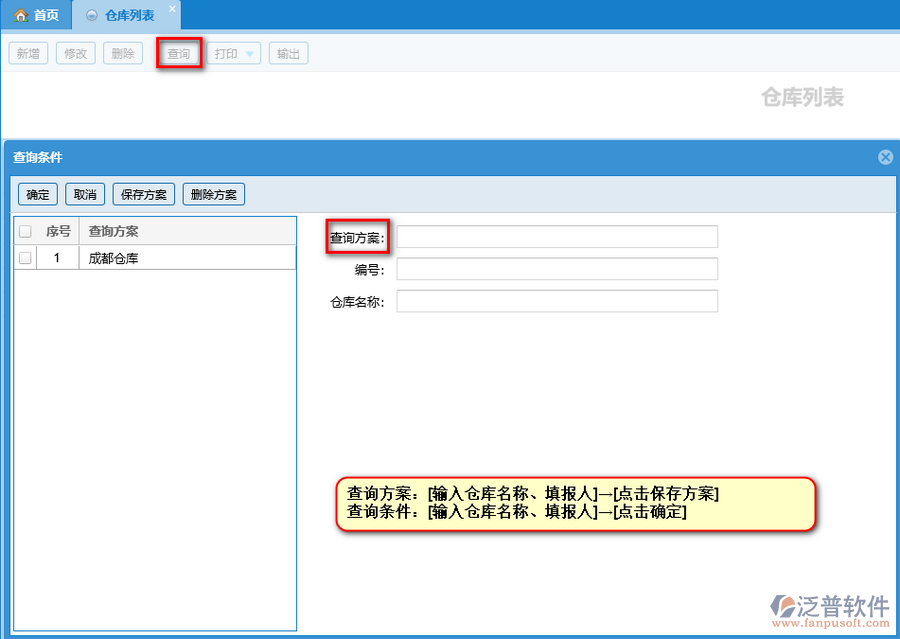Click the 确定 button

[x=38, y=194]
